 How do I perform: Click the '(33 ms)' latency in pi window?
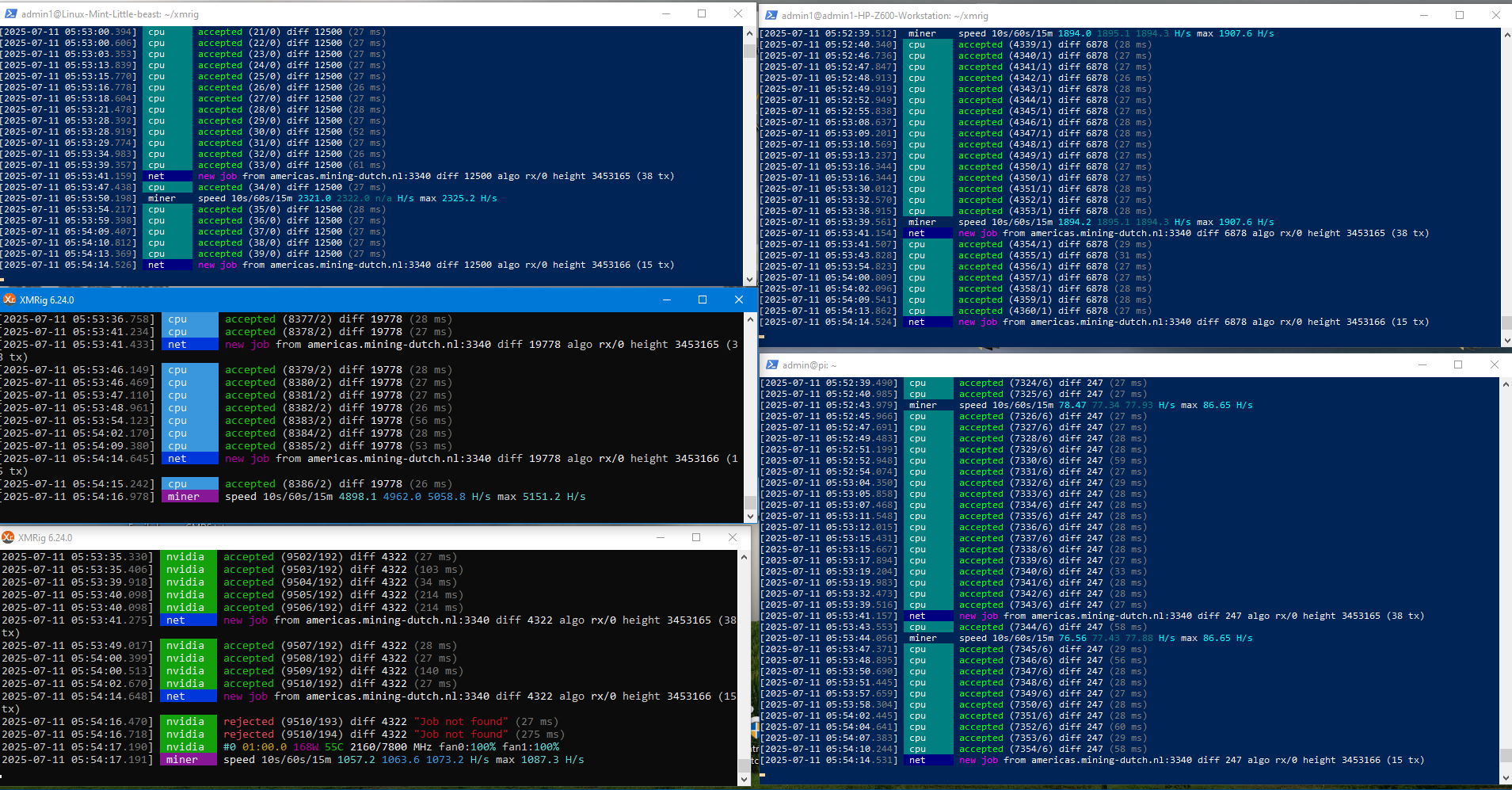click(1129, 571)
